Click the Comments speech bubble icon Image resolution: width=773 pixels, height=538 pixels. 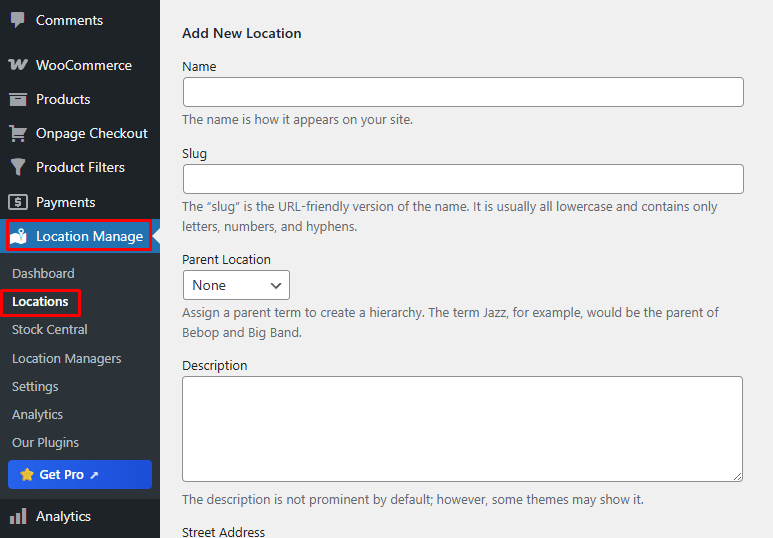pyautogui.click(x=18, y=20)
